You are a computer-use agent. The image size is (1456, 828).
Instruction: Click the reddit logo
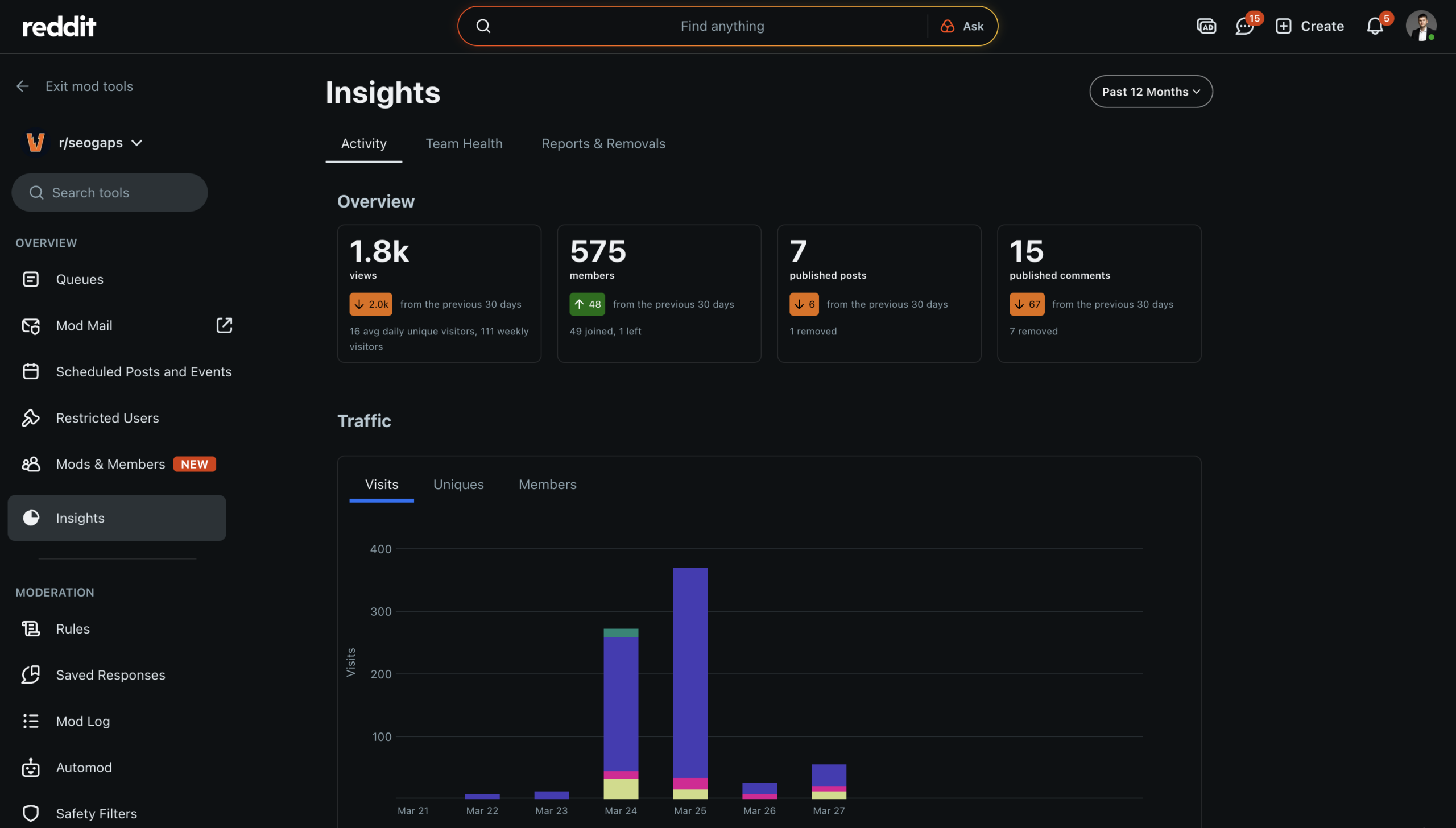coord(59,26)
